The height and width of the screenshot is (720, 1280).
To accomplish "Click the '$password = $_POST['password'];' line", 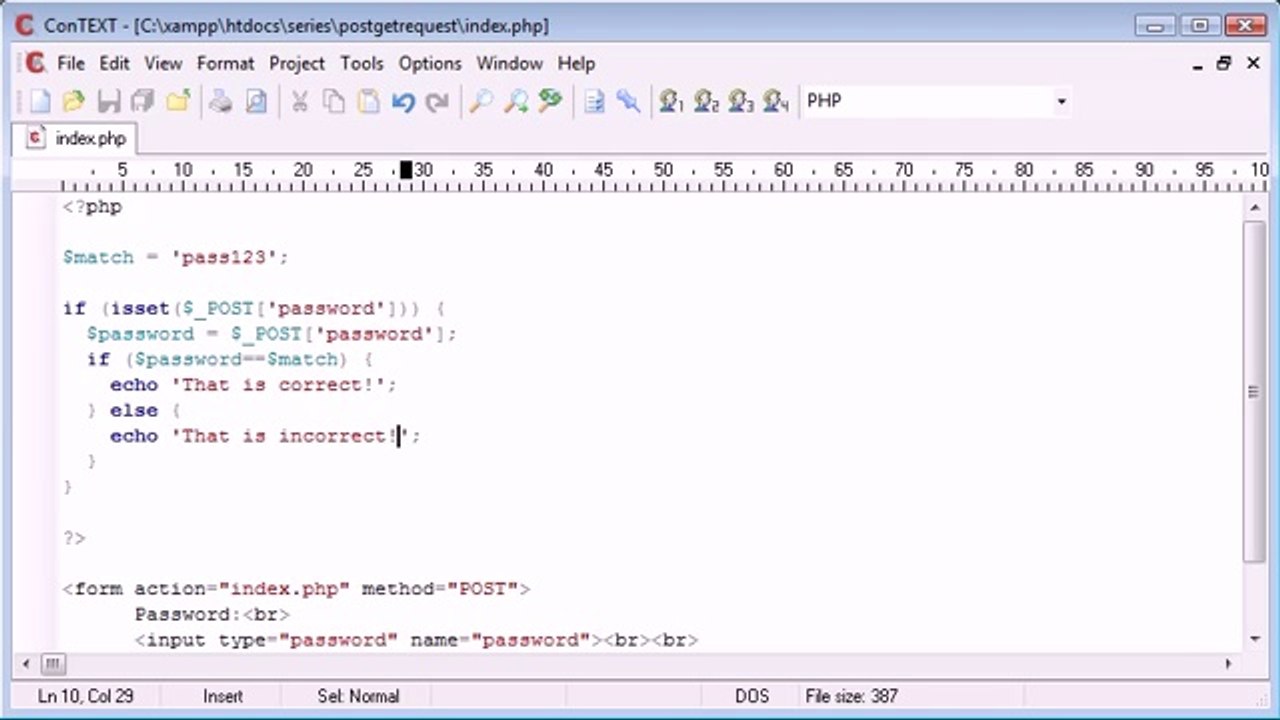I will pyautogui.click(x=271, y=334).
